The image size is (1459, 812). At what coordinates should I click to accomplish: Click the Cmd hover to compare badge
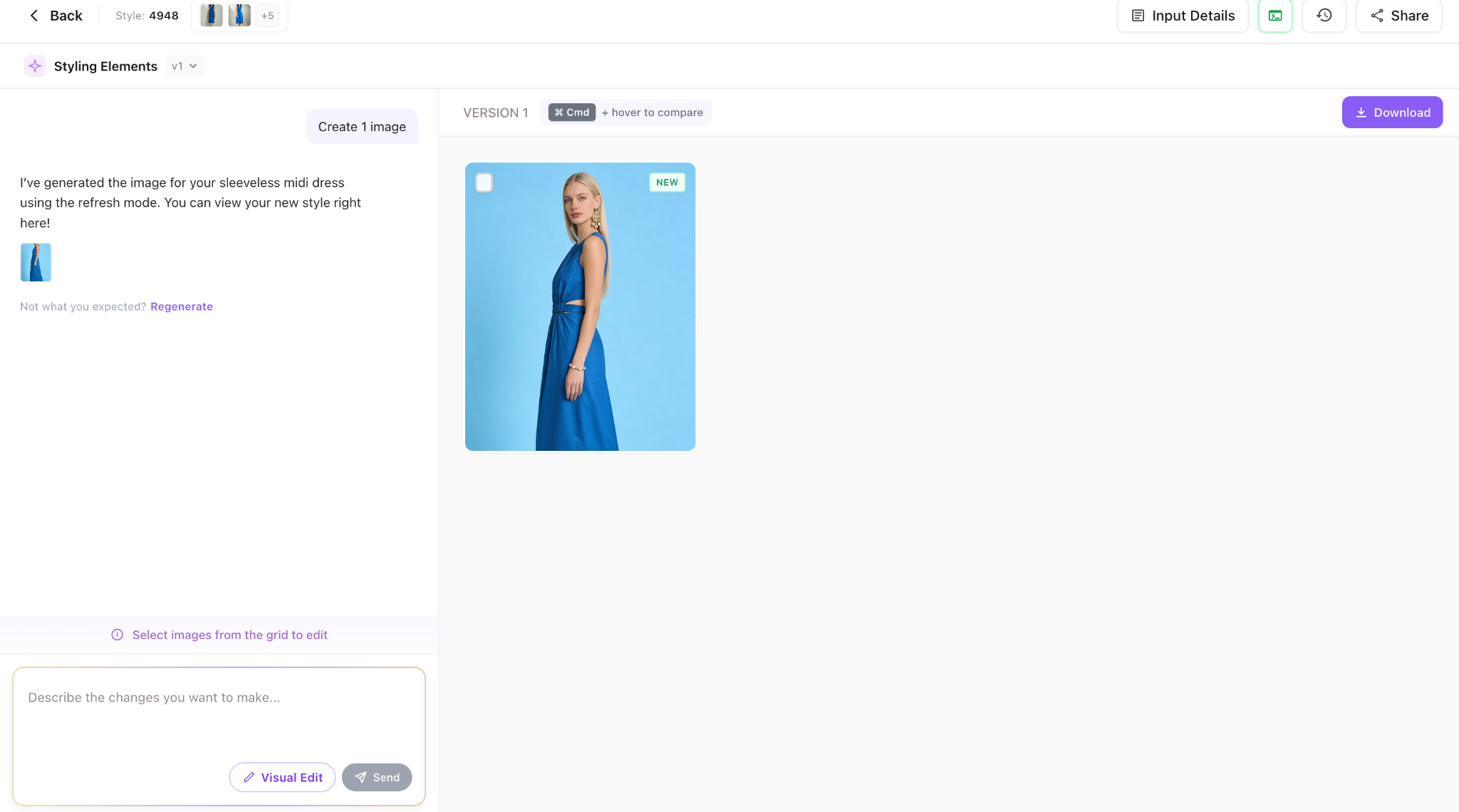572,113
